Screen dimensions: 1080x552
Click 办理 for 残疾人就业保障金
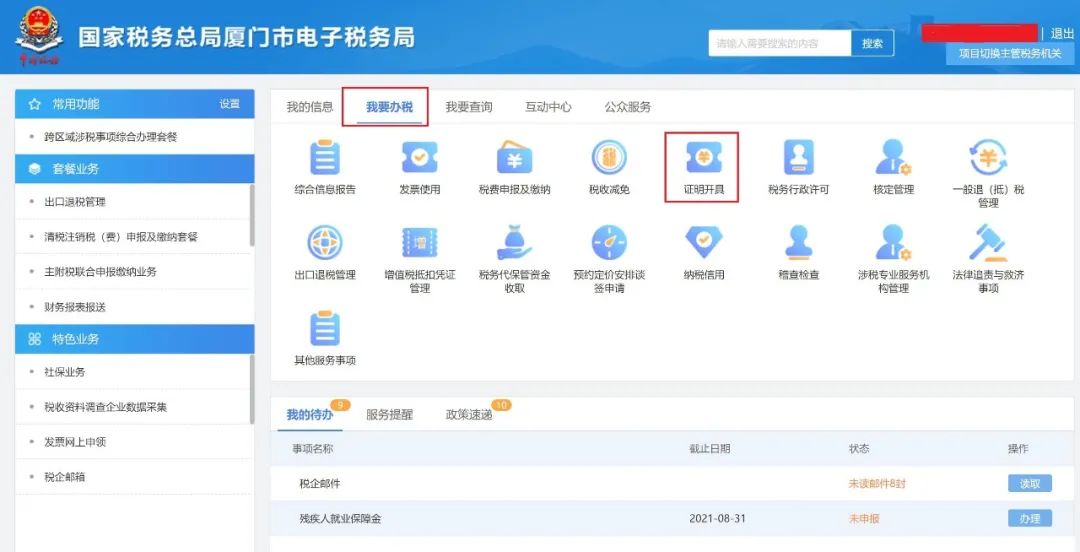point(1029,518)
